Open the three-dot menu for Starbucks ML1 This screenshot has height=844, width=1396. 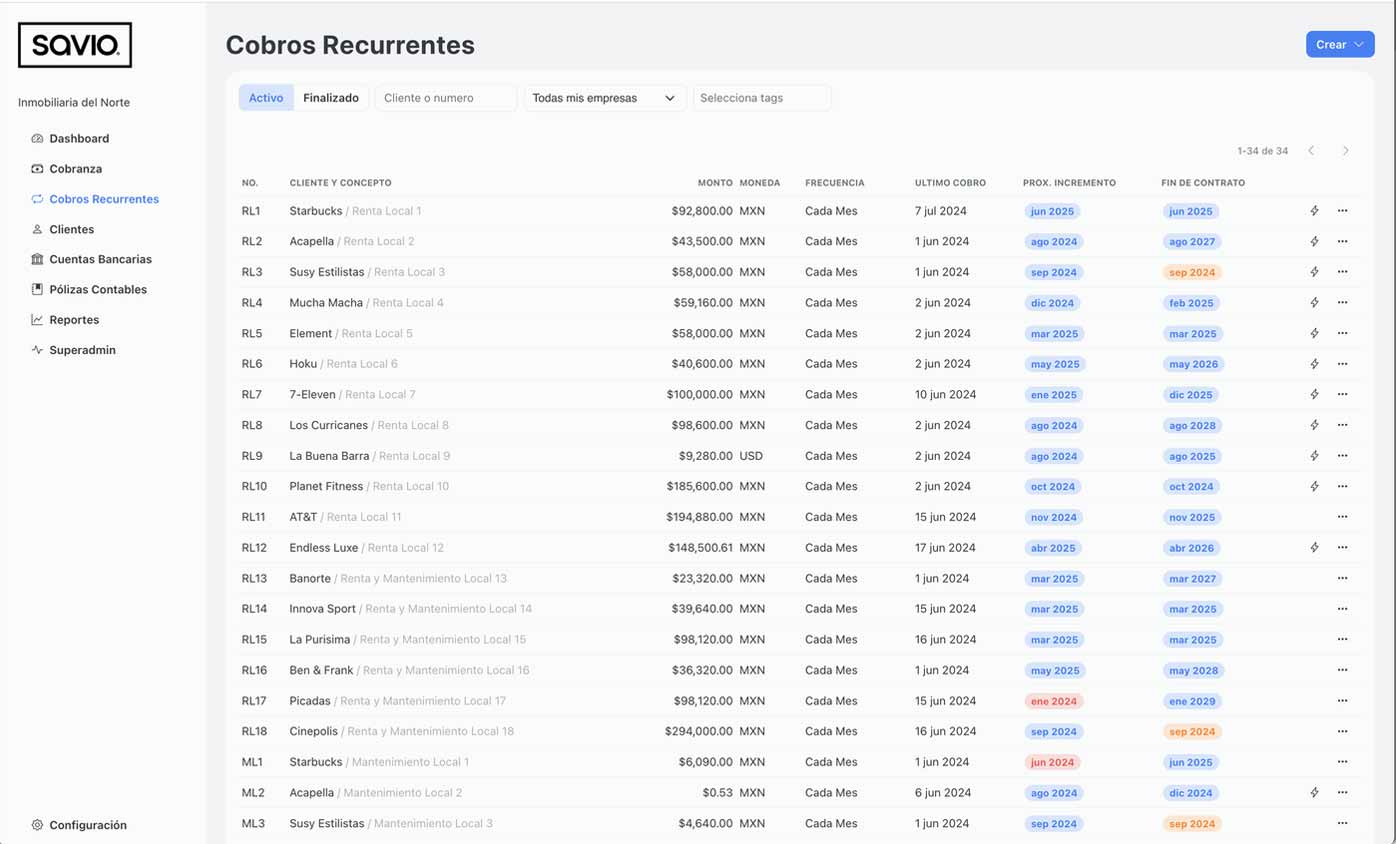1342,762
